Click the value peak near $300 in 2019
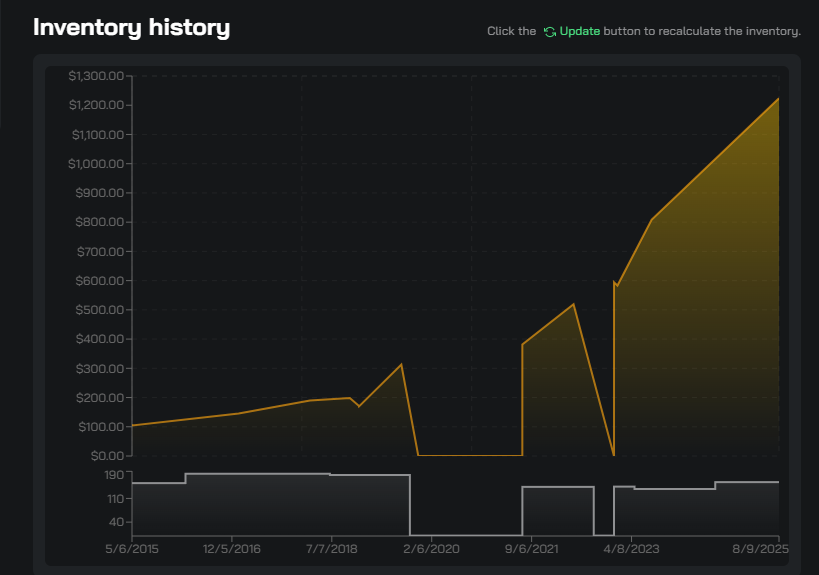Screen dimensions: 819x575 [x=401, y=364]
